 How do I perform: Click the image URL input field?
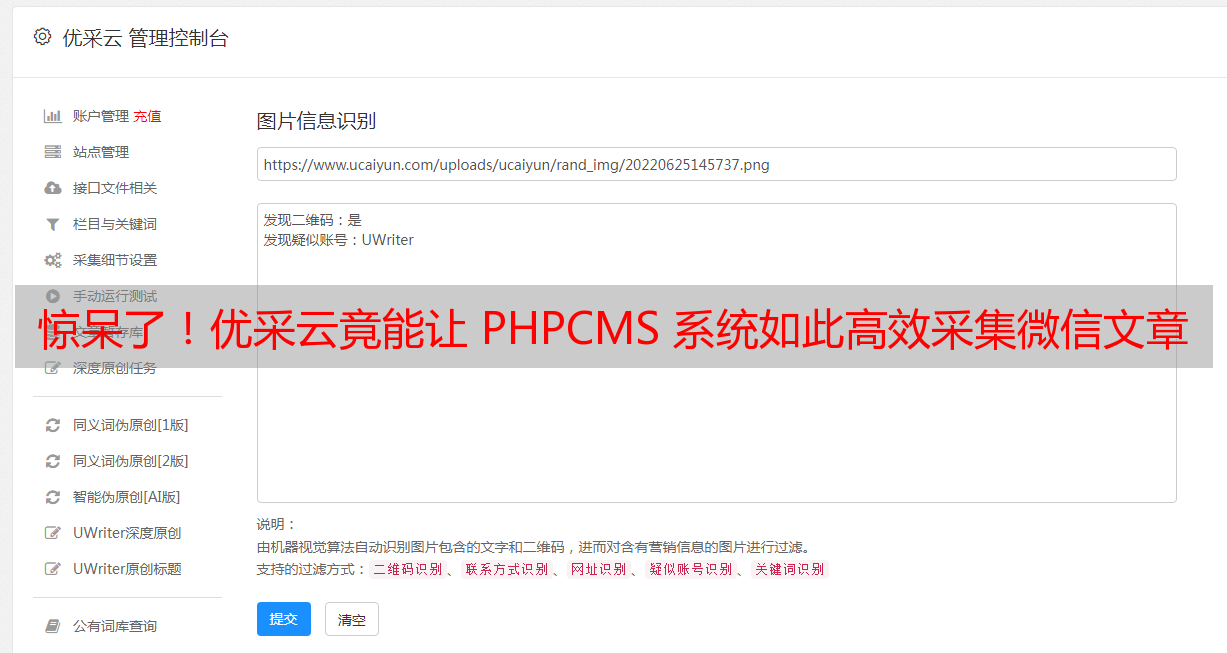click(x=716, y=164)
